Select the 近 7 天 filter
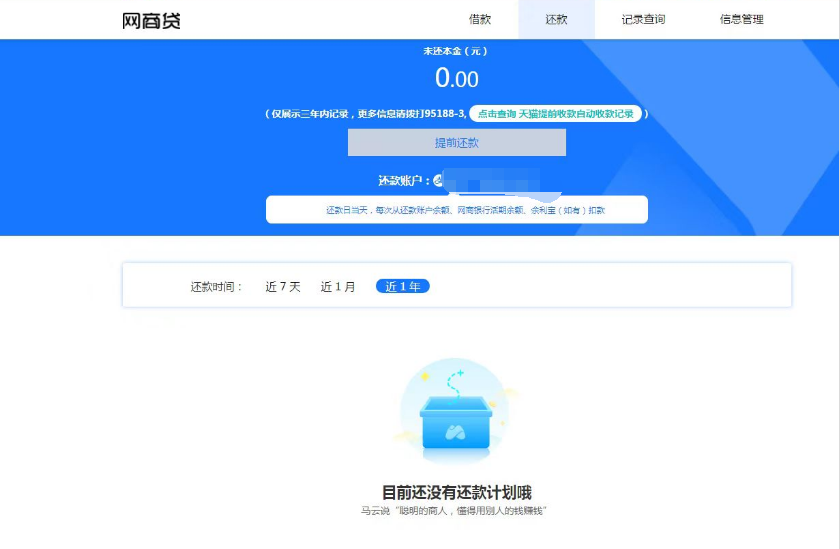This screenshot has height=549, width=840. (283, 287)
